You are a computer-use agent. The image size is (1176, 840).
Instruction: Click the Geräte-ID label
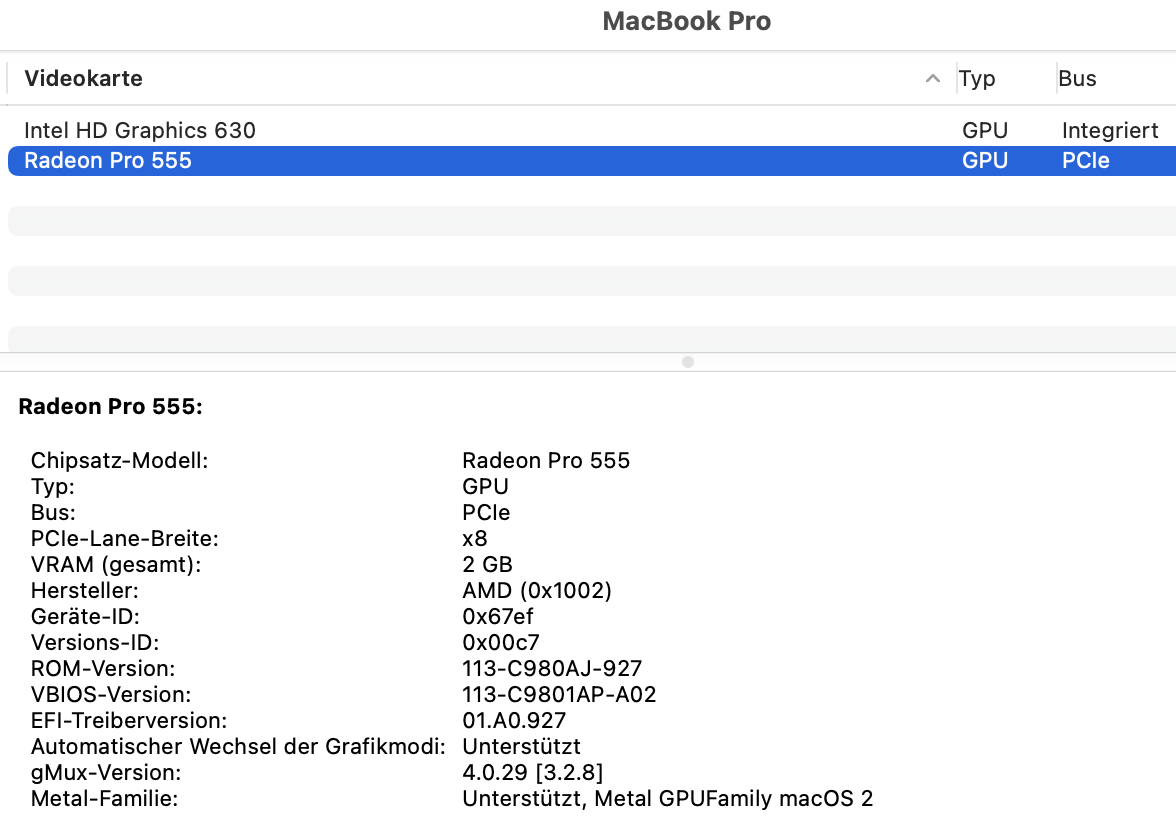86,616
